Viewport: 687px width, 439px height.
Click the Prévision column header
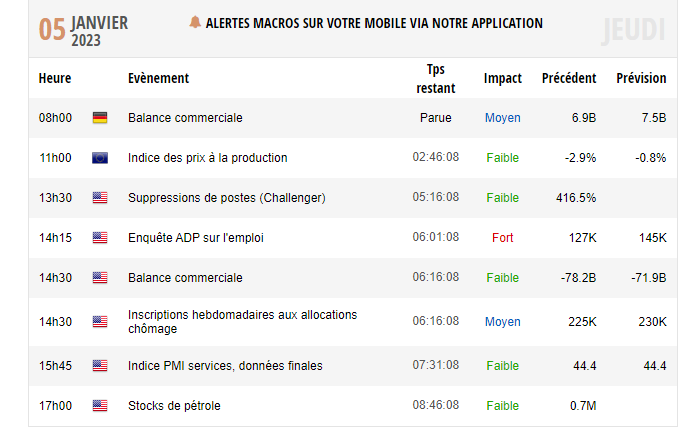(x=641, y=78)
